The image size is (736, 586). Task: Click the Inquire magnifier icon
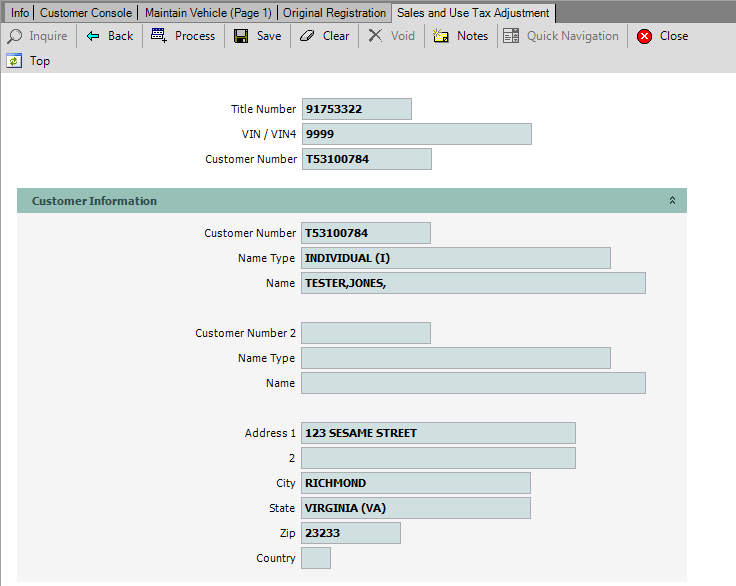[x=15, y=36]
